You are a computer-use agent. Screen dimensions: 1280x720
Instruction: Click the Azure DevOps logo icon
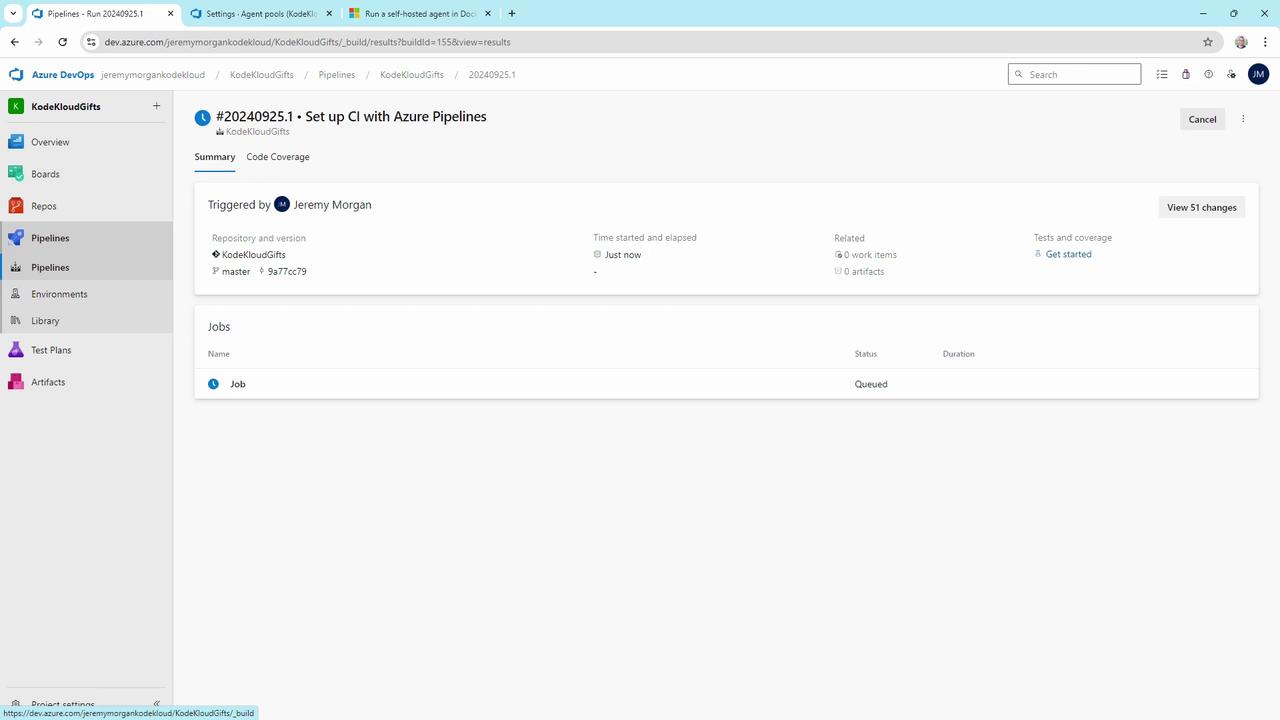point(15,75)
